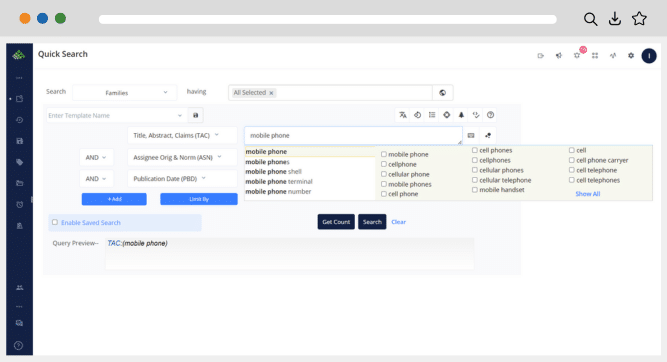The height and width of the screenshot is (362, 667).
Task: Click the translate icon in query toolbar
Action: 402,115
